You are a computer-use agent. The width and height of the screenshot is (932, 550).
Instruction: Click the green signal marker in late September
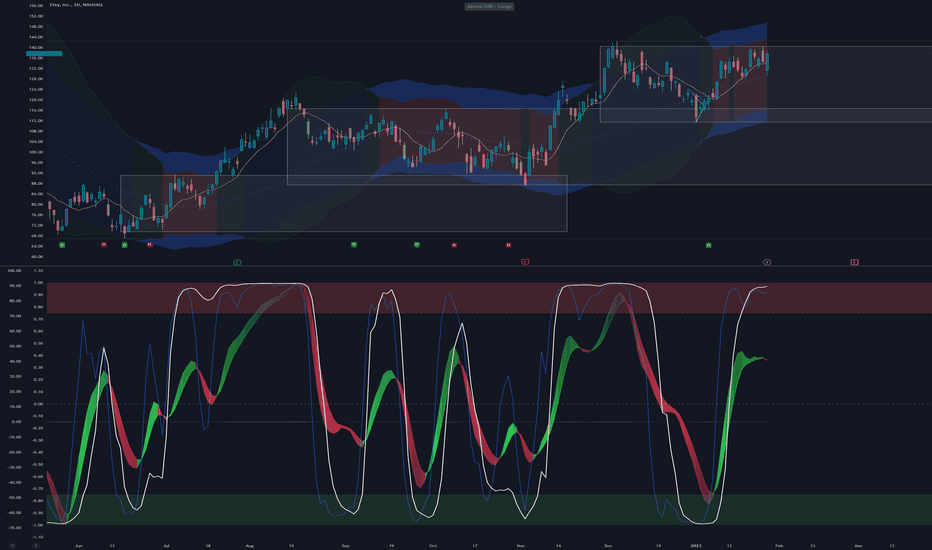click(x=417, y=244)
